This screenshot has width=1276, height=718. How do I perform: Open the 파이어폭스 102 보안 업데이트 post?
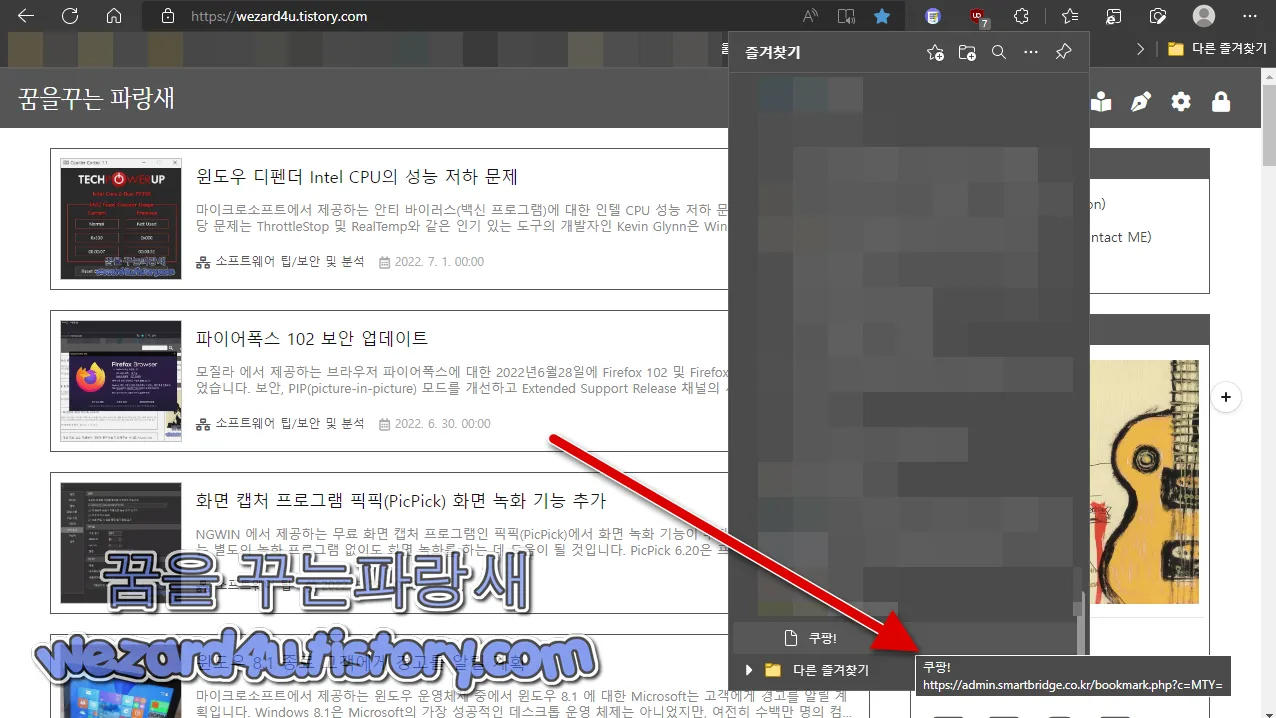tap(310, 339)
